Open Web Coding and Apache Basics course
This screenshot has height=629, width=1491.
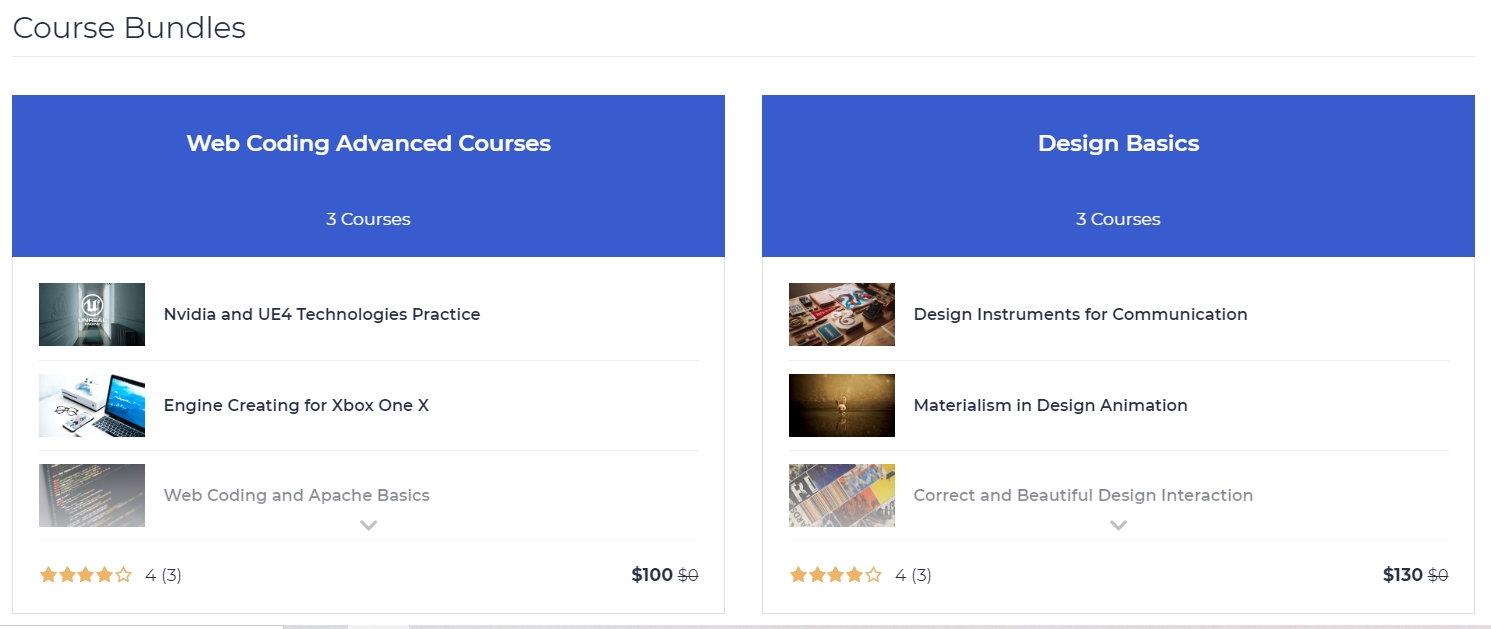coord(297,495)
